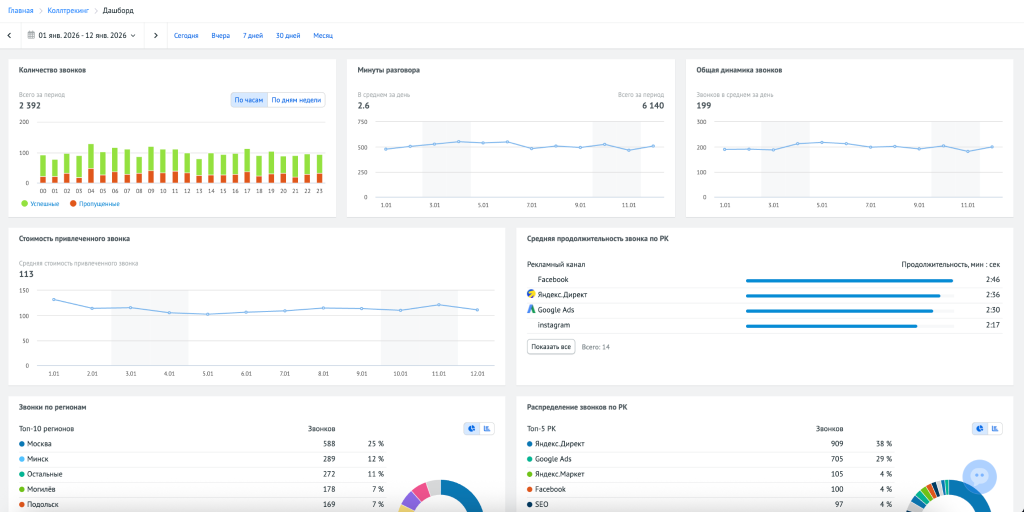Select the 'Месяц' period preset
This screenshot has width=1024, height=512.
323,35
